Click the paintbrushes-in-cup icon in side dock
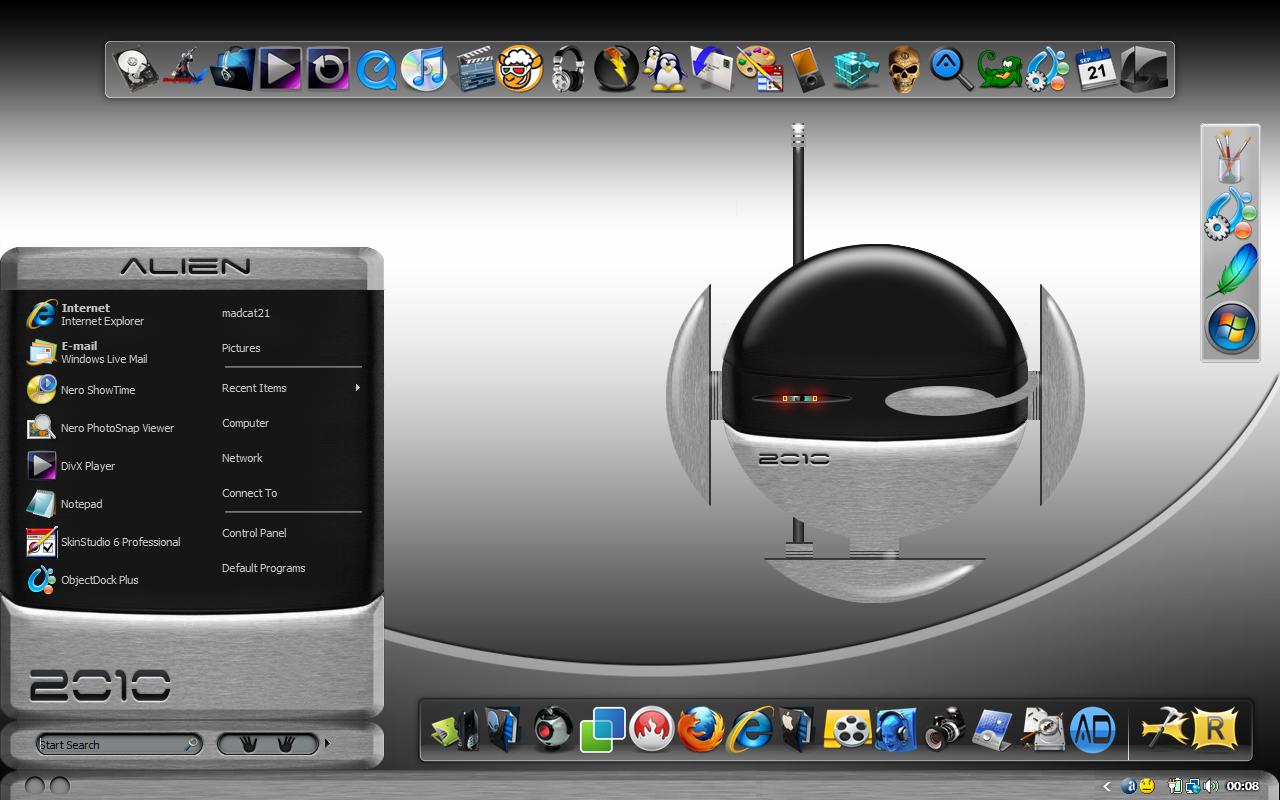The image size is (1280, 800). click(x=1231, y=157)
